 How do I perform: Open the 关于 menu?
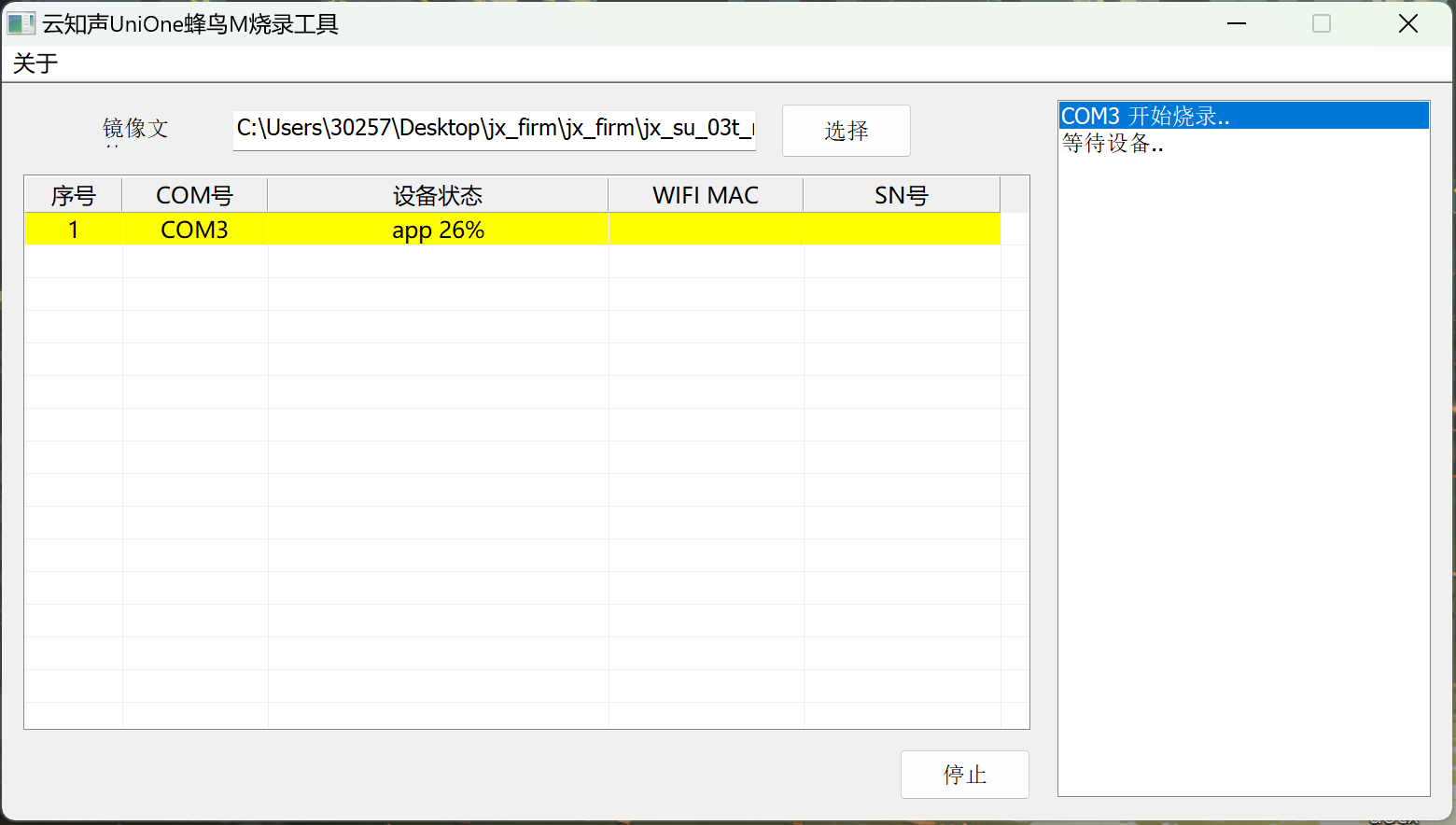[35, 63]
